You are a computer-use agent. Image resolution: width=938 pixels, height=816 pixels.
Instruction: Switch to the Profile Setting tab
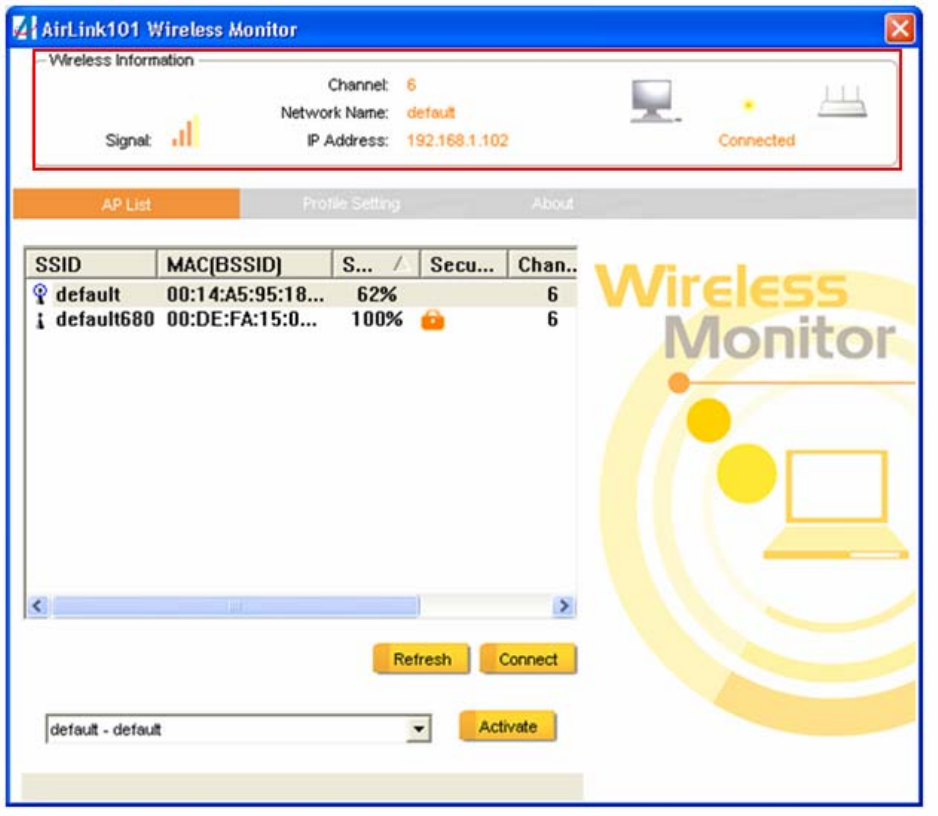pos(351,204)
